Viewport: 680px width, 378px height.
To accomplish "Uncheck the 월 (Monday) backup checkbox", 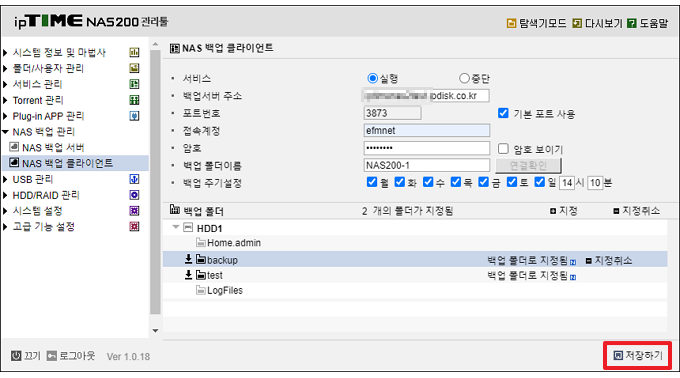I will click(372, 182).
